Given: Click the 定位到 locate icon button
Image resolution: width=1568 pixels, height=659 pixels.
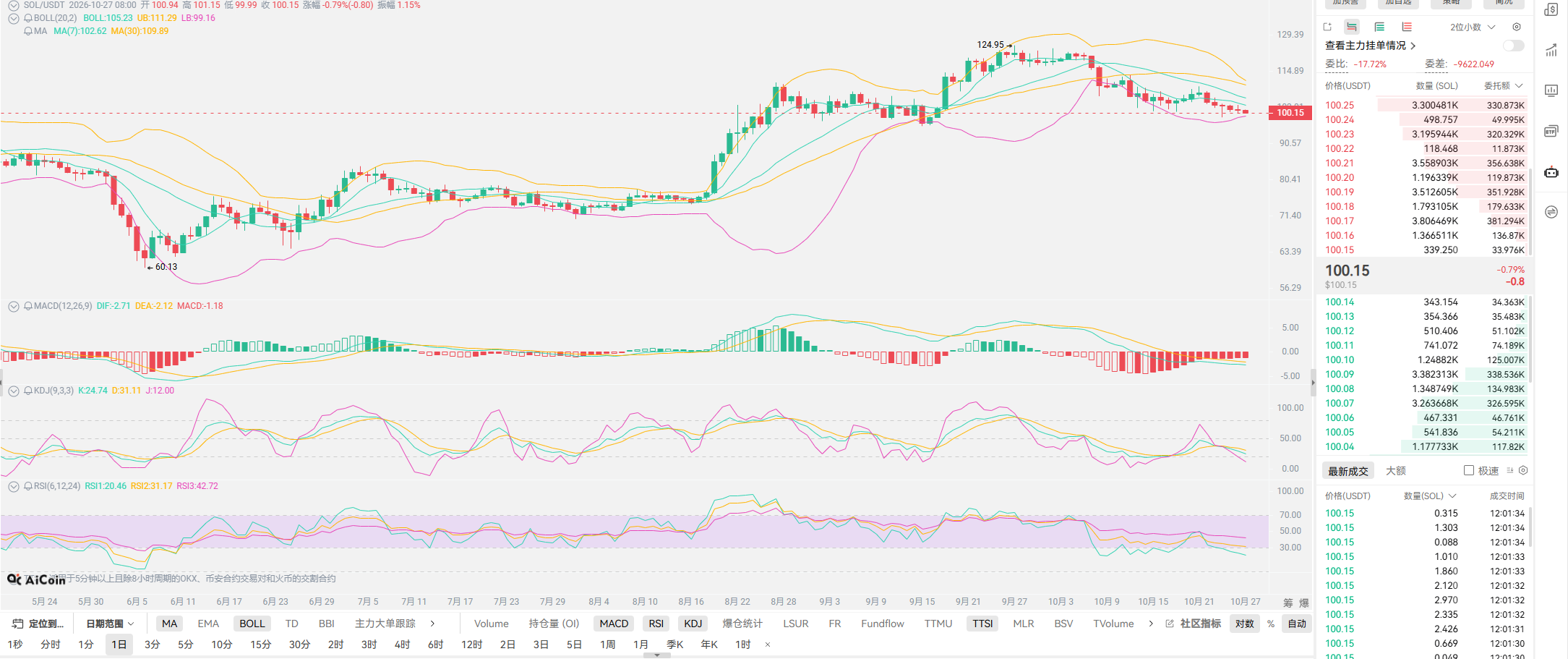Looking at the screenshot, I should tap(38, 624).
